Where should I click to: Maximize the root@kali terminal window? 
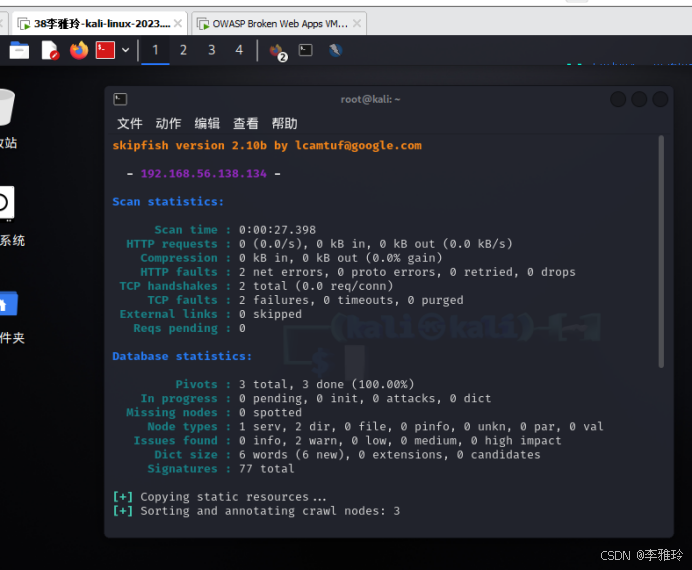[639, 99]
